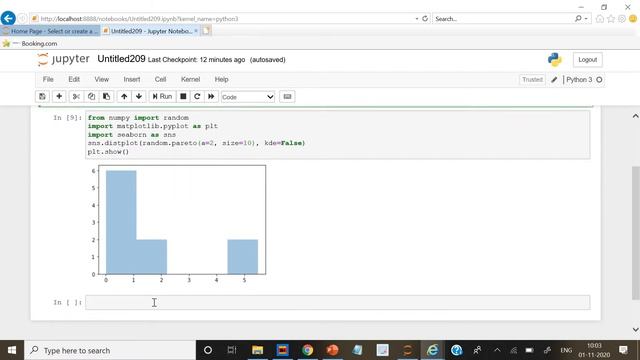640x360 pixels.
Task: Insert a cell below with plus icon
Action: (x=59, y=96)
